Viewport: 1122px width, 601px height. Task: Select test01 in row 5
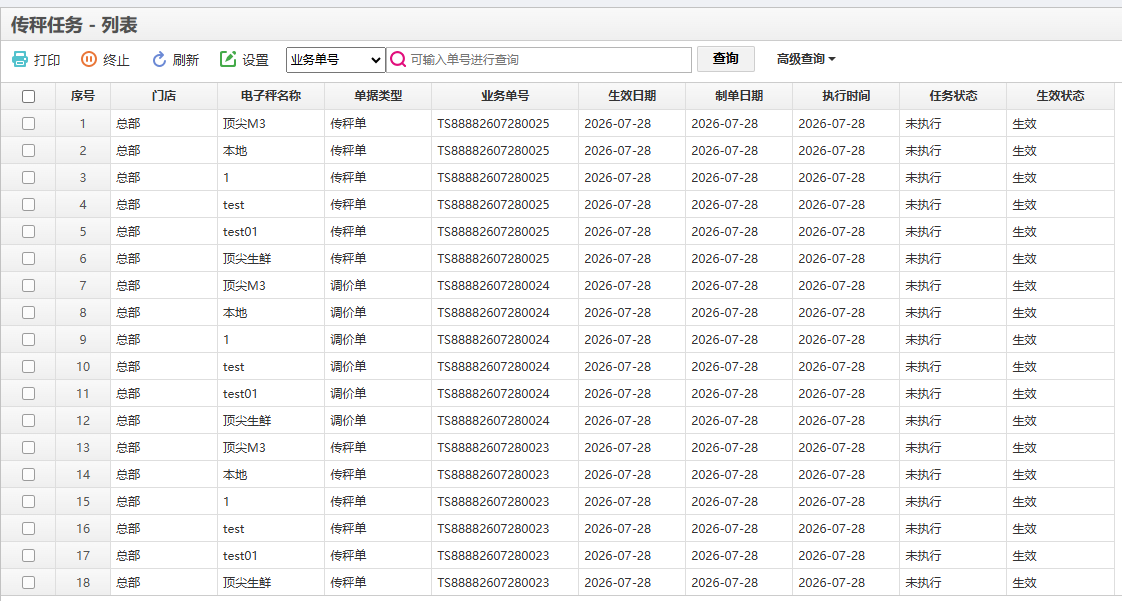click(240, 232)
